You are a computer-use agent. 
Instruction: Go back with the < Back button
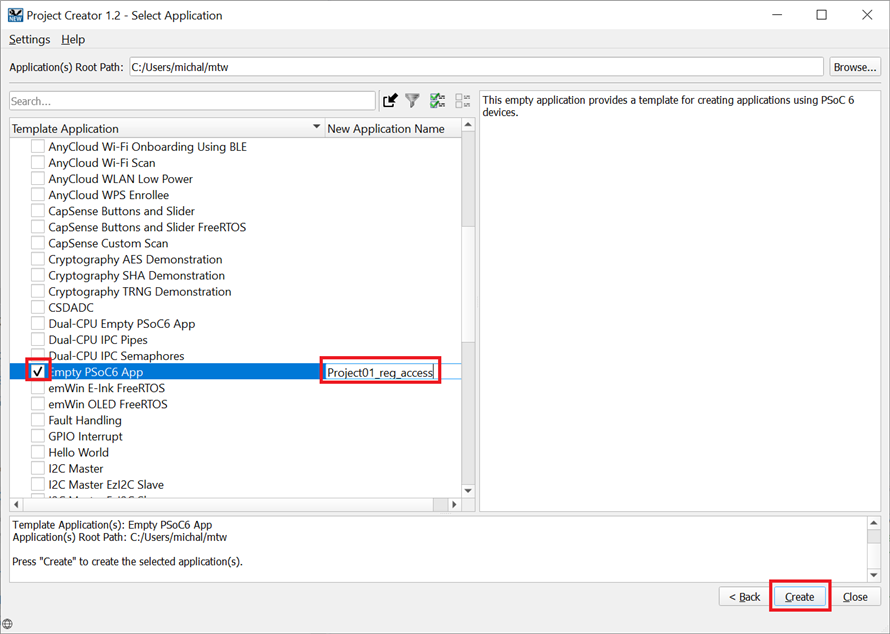click(x=745, y=597)
